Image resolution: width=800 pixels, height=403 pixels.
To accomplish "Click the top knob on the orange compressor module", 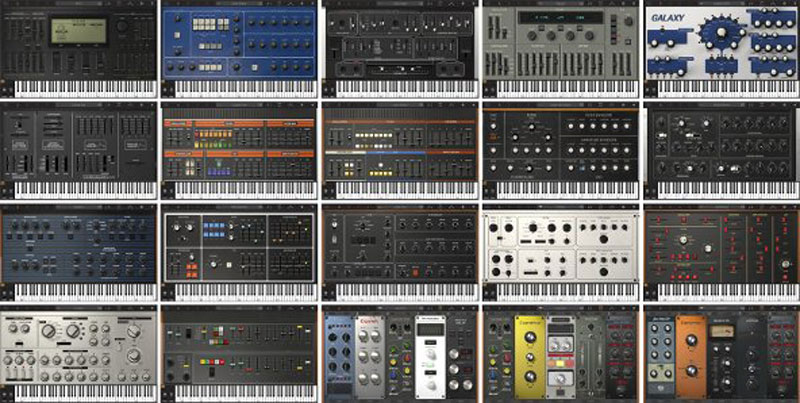I will click(690, 340).
